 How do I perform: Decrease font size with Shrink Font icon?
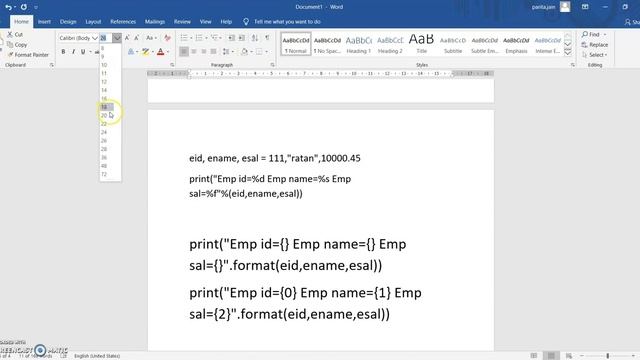(x=137, y=38)
